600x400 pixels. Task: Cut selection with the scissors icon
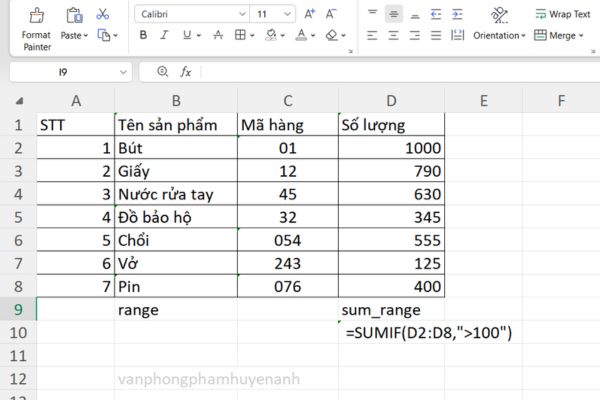click(103, 14)
